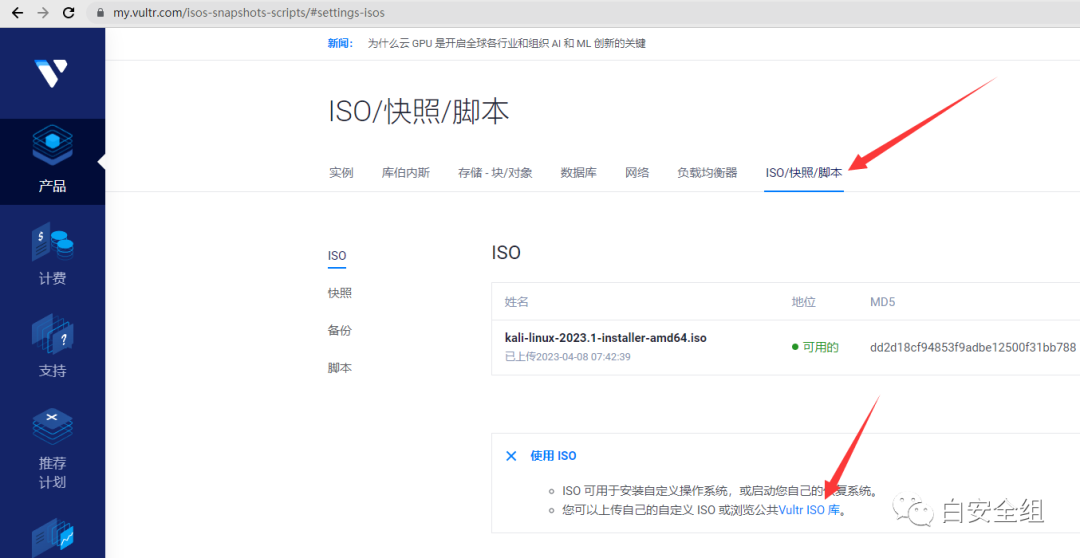Click the MD5 hash dd2d18cf94853f9adbe12500f31bb788

(x=973, y=347)
